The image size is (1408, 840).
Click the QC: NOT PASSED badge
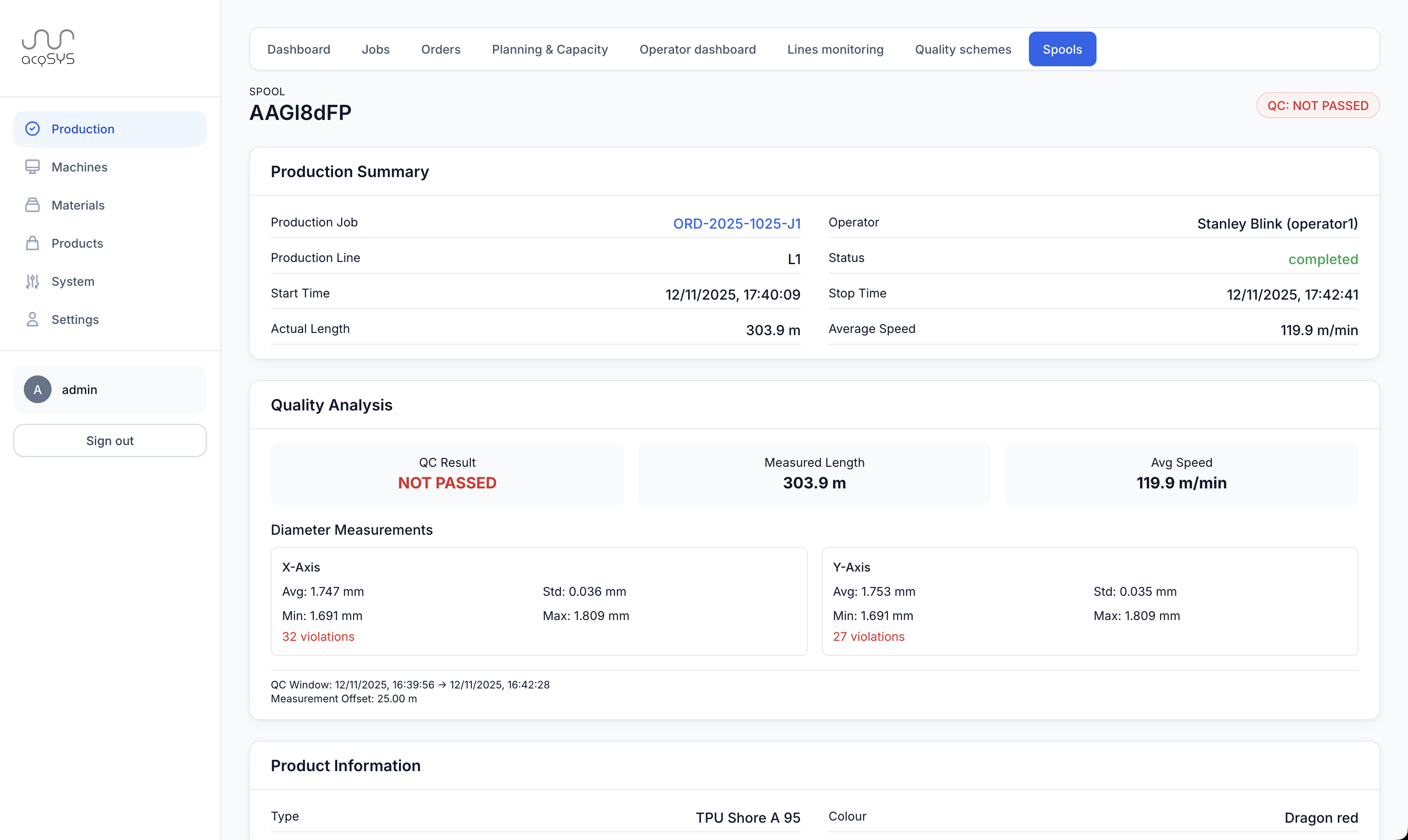1318,105
